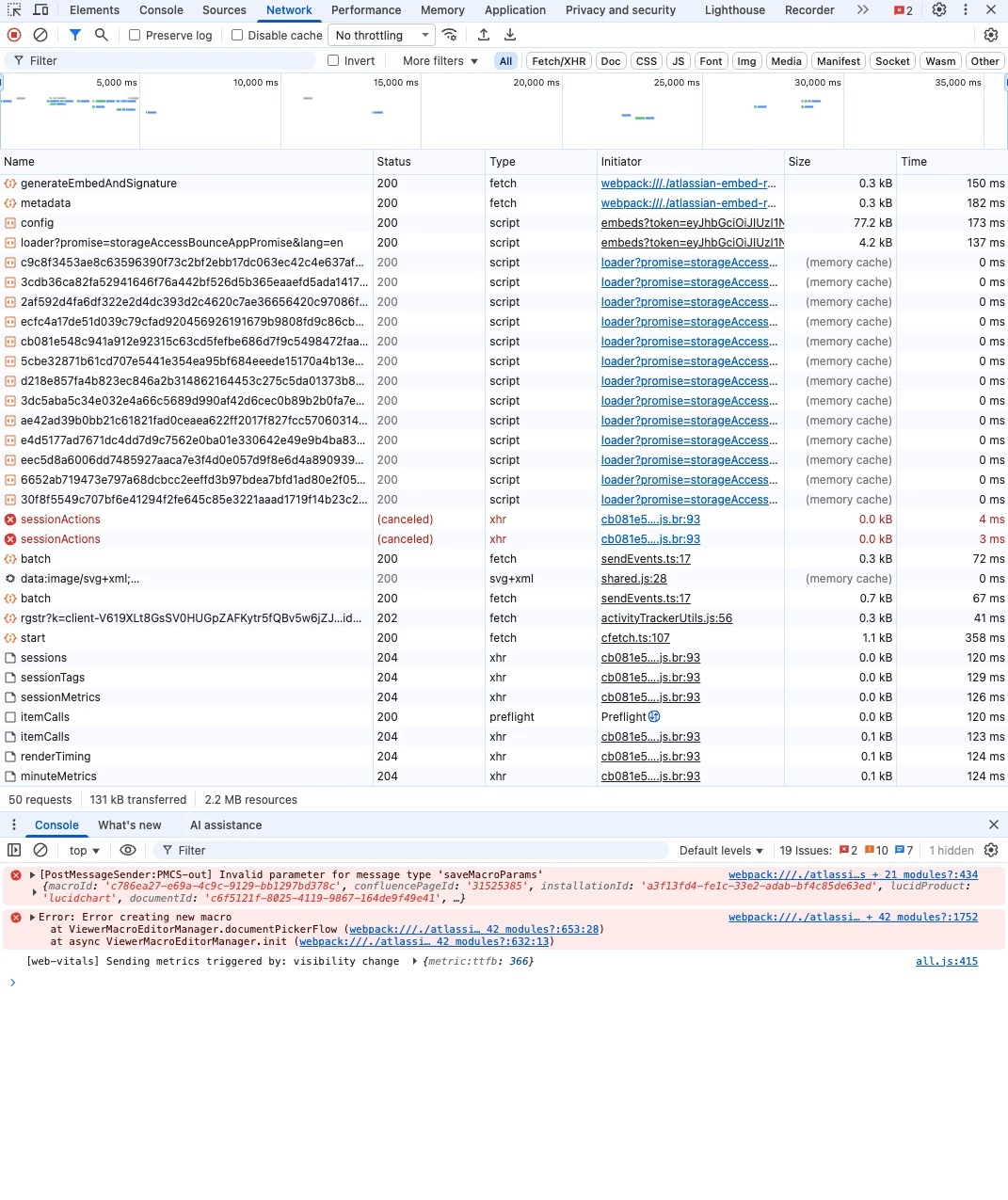Click the first red error icon in the console
The image size is (1008, 1200).
pyautogui.click(x=16, y=875)
